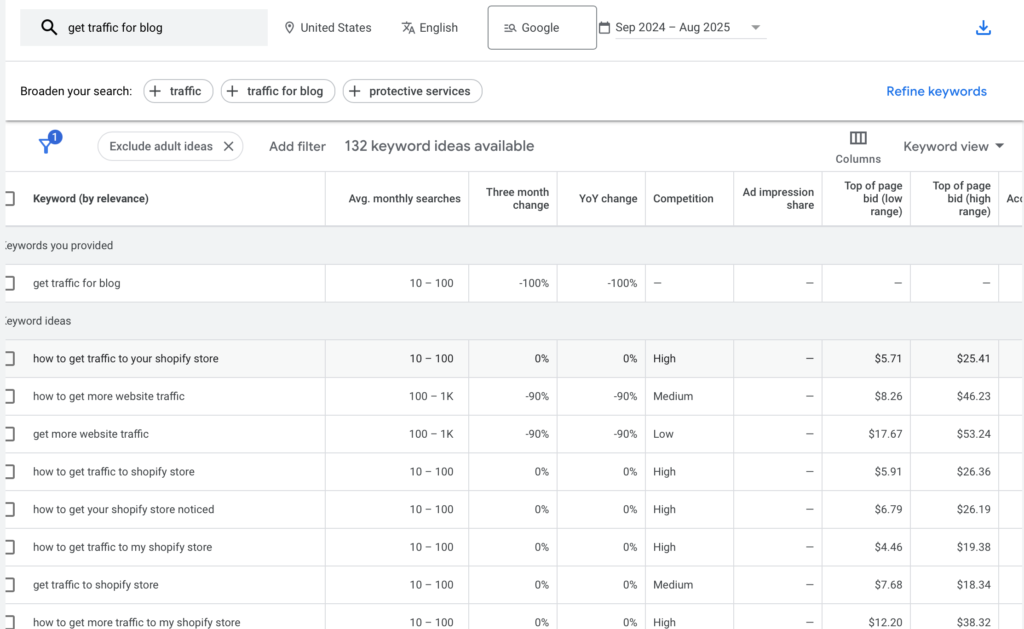Click the search magnifier icon
1024x629 pixels.
(x=48, y=27)
